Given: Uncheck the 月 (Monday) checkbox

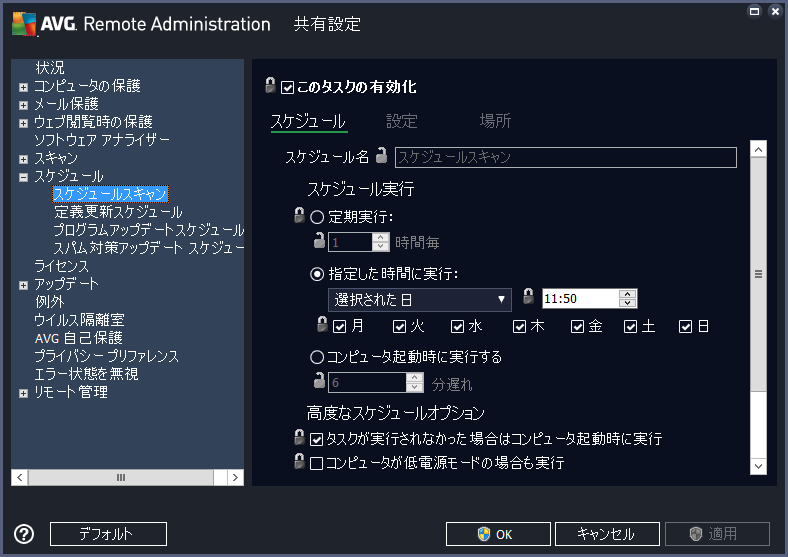Looking at the screenshot, I should 340,327.
